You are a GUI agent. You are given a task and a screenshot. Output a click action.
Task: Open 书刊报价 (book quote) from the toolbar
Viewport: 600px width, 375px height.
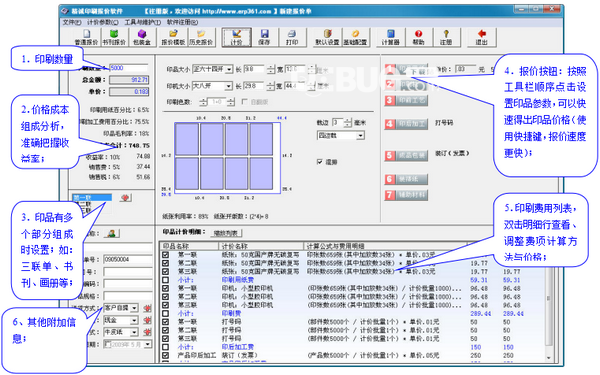click(114, 38)
